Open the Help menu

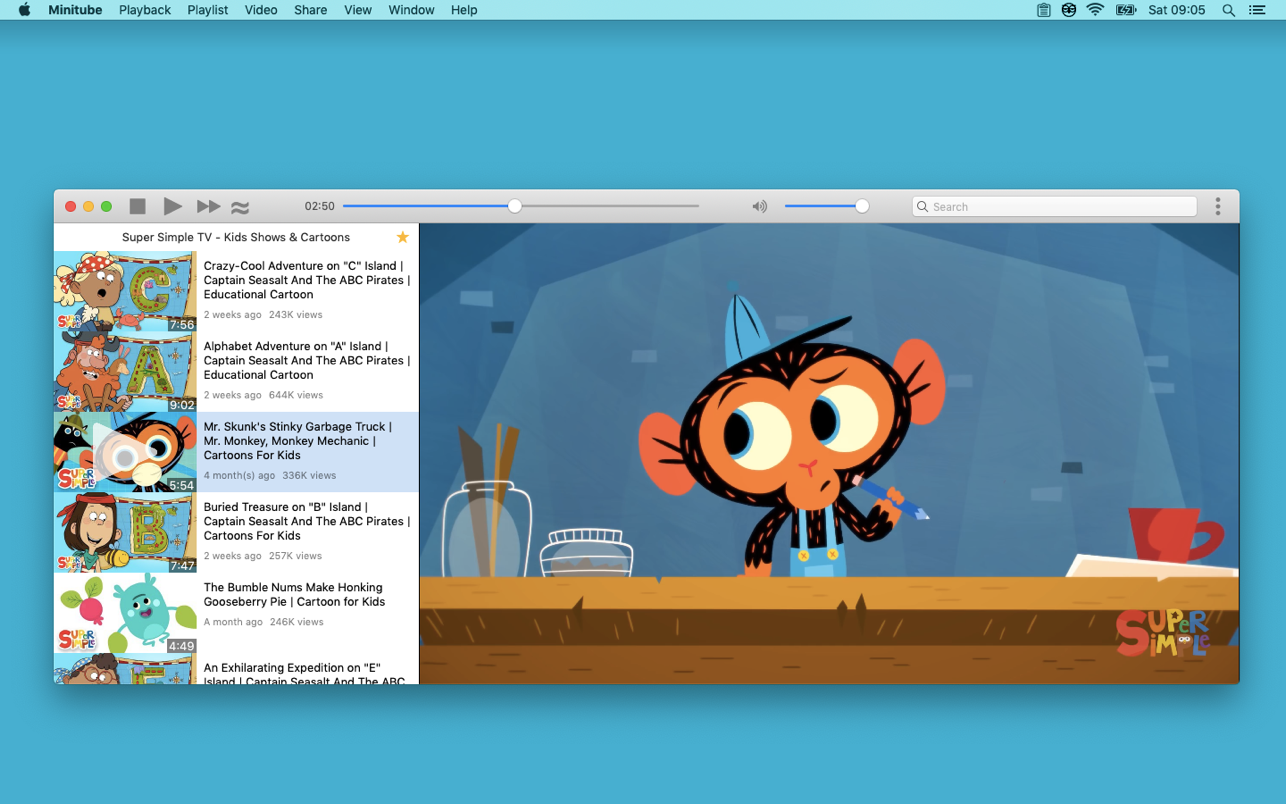tap(464, 10)
